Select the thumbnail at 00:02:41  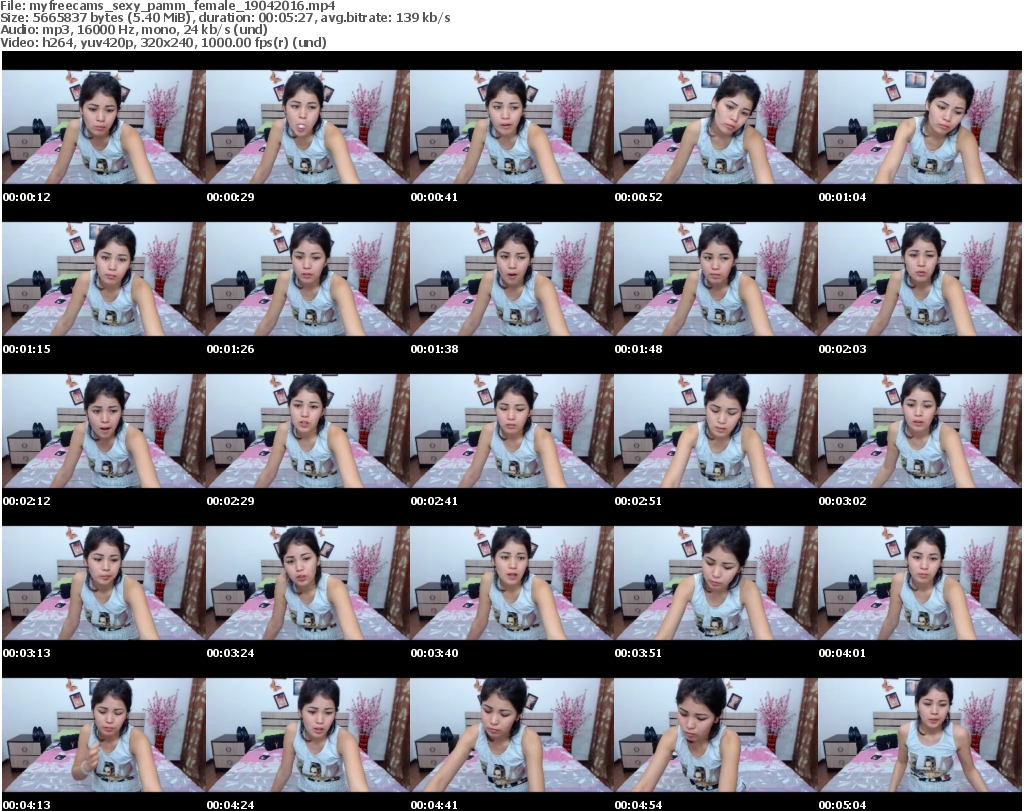[x=511, y=431]
